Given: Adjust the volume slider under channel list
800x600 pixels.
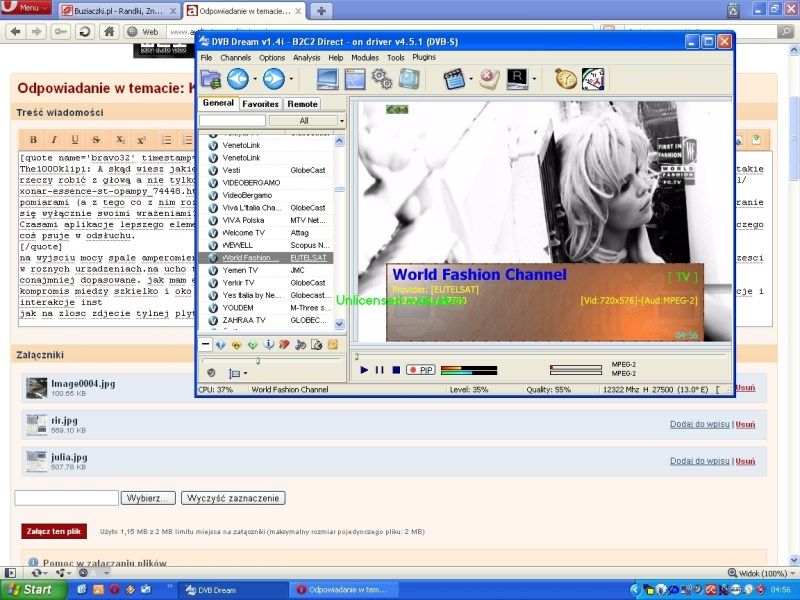Looking at the screenshot, I should pyautogui.click(x=271, y=360).
